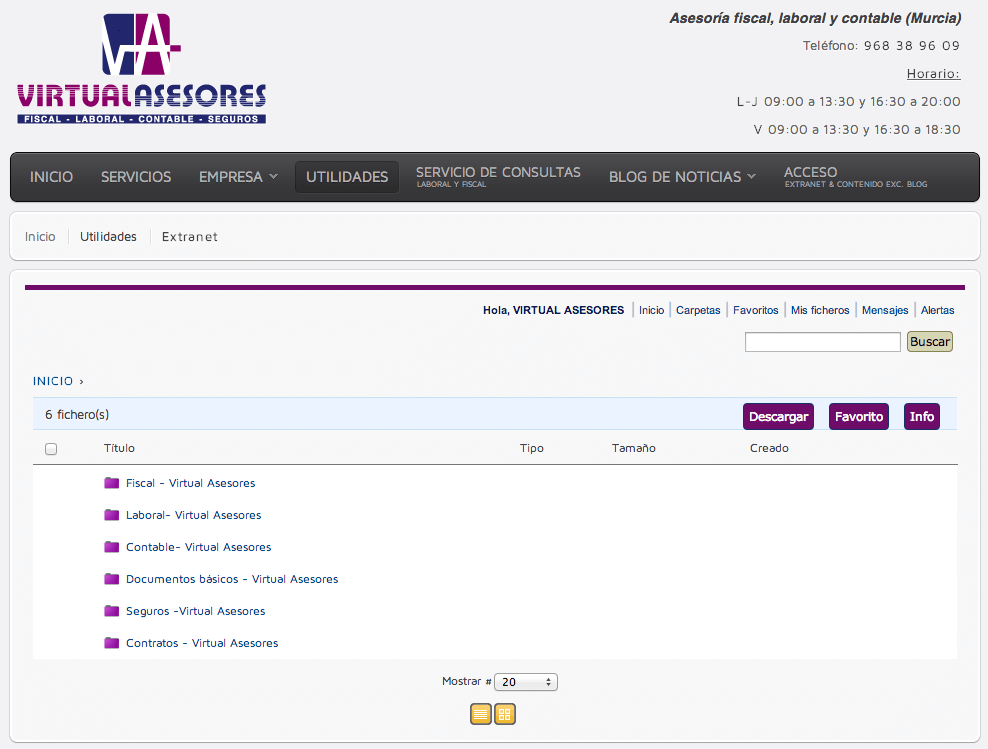Click the INICIO folder path link
Screen dimensions: 988x749
point(53,381)
